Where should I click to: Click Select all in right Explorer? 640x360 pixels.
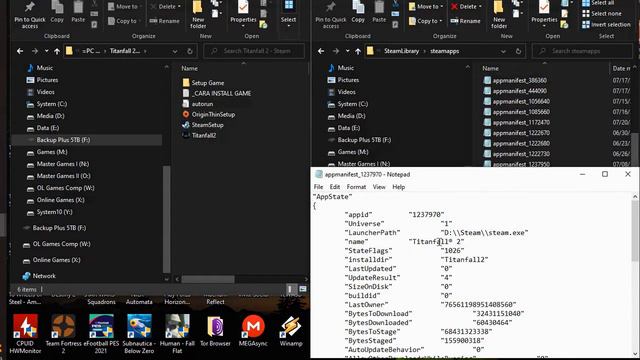[598, 3]
